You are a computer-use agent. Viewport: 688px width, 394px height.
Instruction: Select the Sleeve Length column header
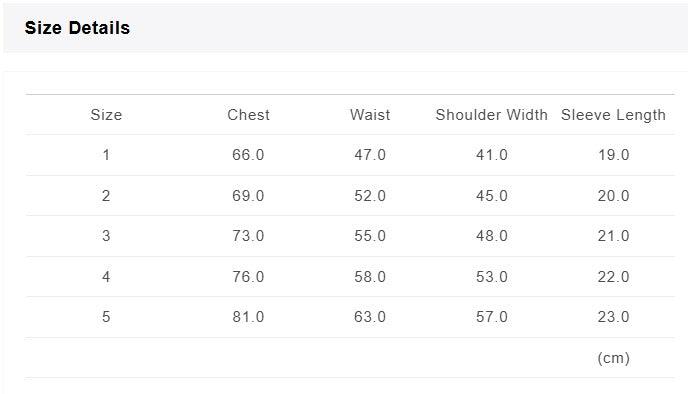(x=613, y=115)
